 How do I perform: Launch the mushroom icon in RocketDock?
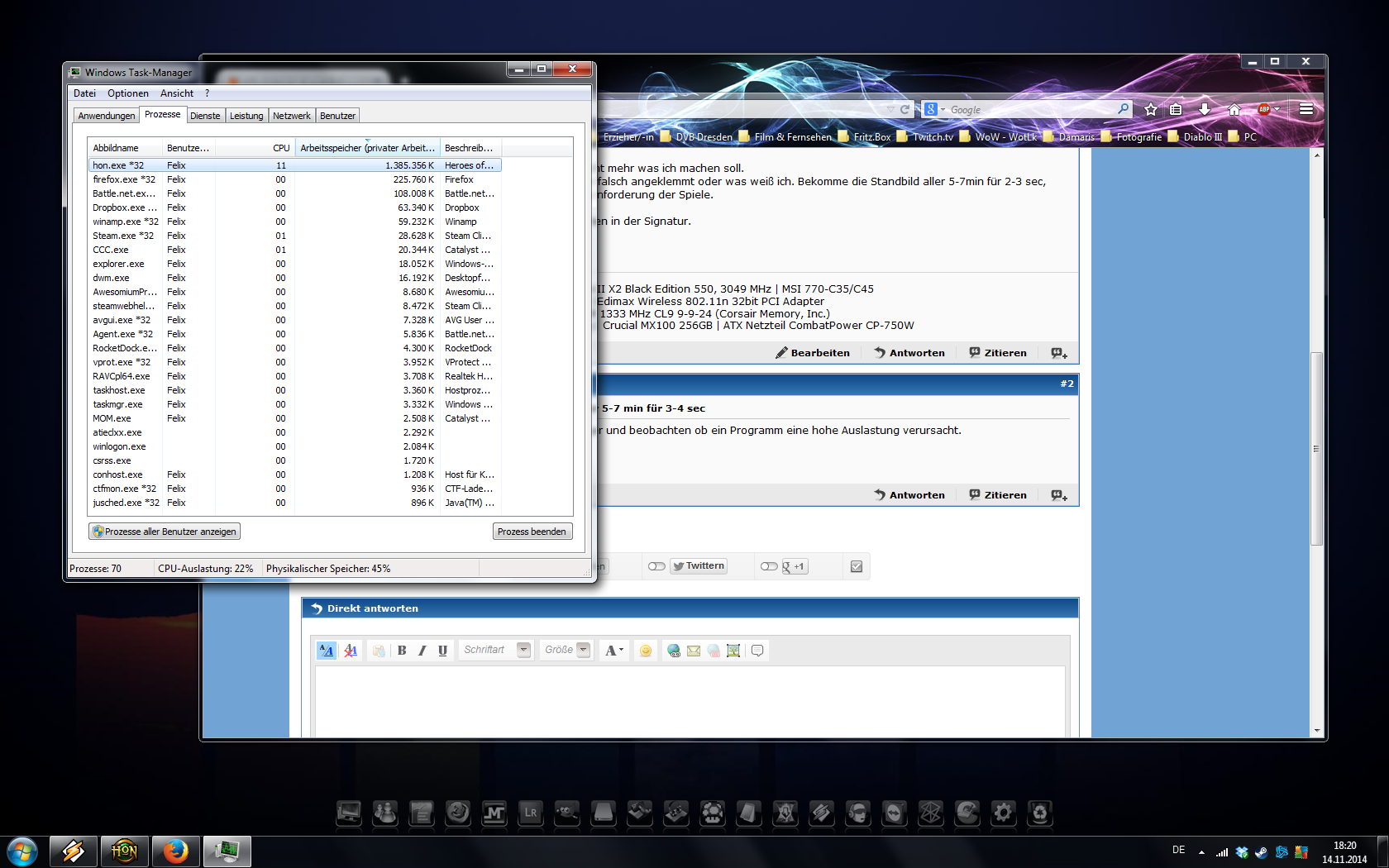point(713,813)
